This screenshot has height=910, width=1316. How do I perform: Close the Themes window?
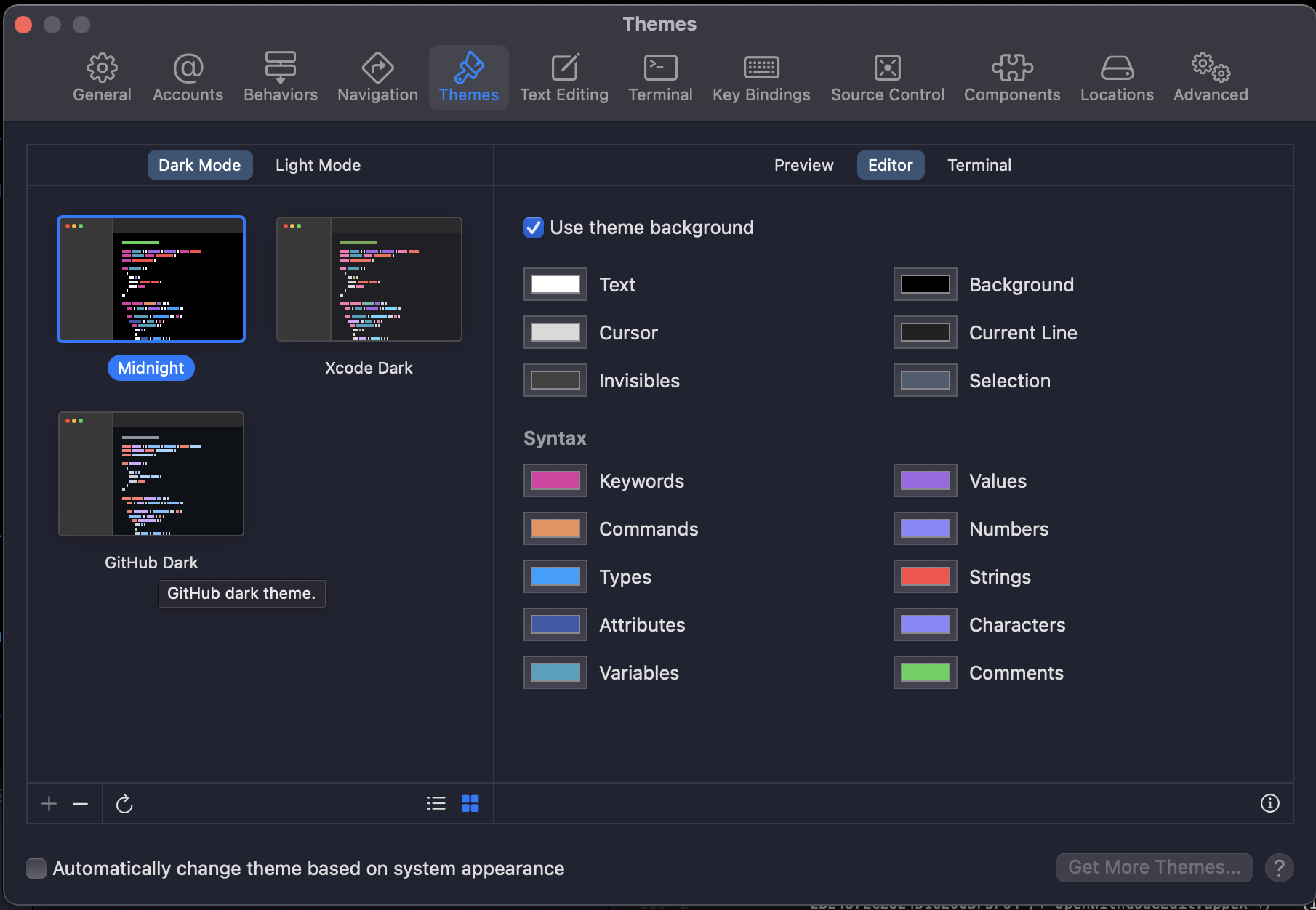tap(23, 25)
